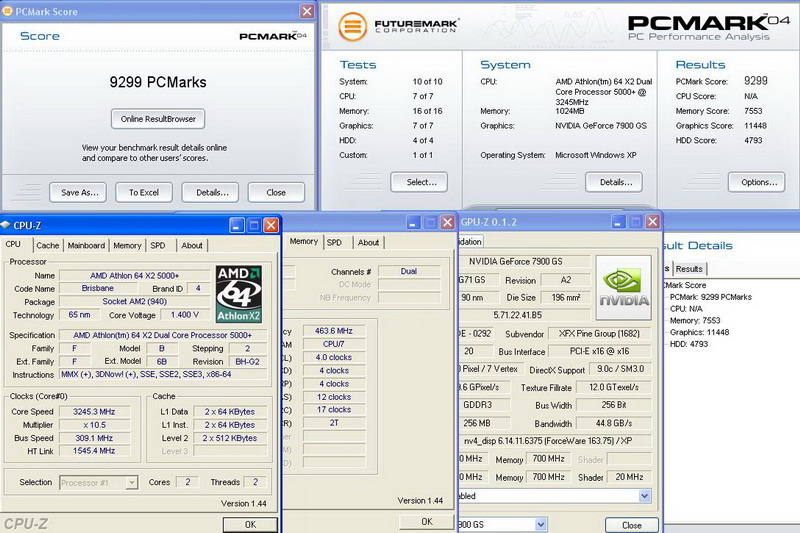Click the Bus Width 256 Bit field
Screen dimensions: 800x533
(x=613, y=405)
